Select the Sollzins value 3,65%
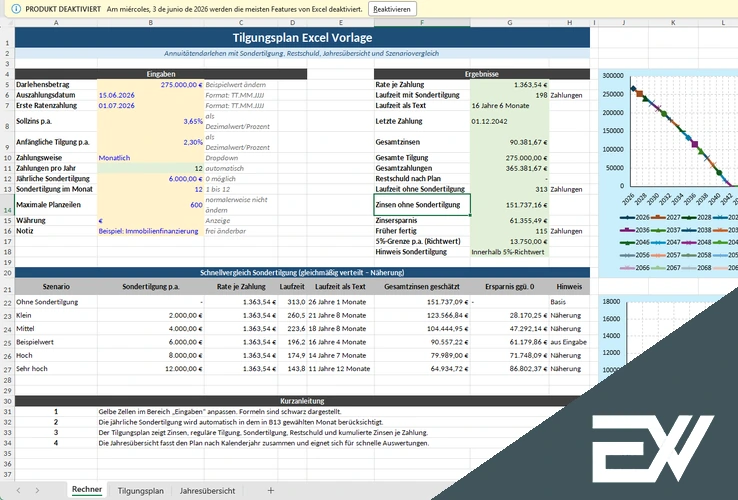Screen dimensions: 738x500 tap(151, 121)
